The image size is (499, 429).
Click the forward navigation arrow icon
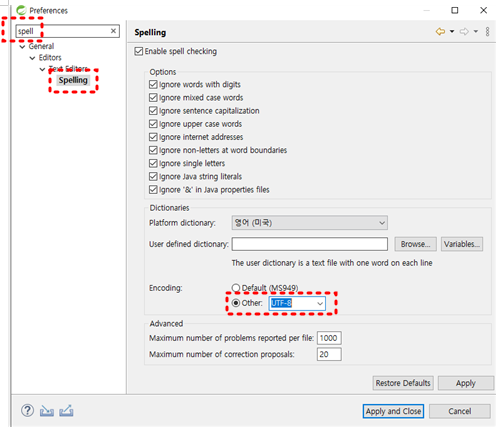click(464, 32)
